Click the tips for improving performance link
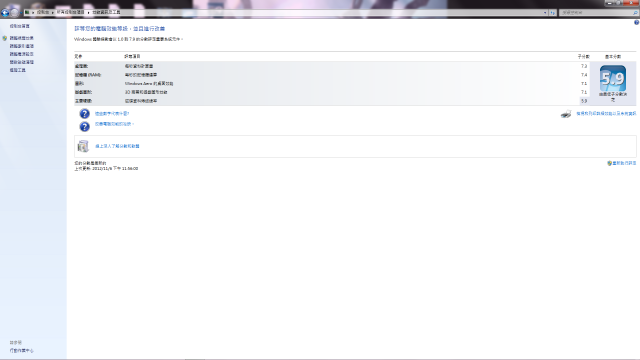The height and width of the screenshot is (360, 640). pos(114,124)
